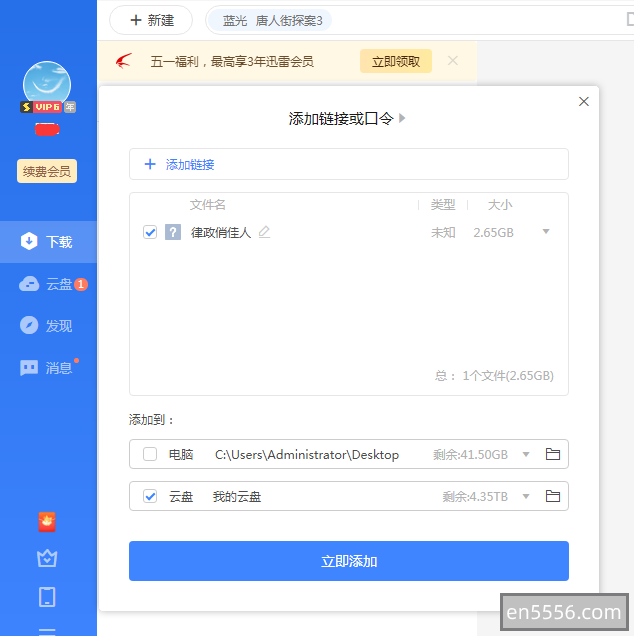Click the edit pencil next to 律政俏佳人

click(x=264, y=232)
